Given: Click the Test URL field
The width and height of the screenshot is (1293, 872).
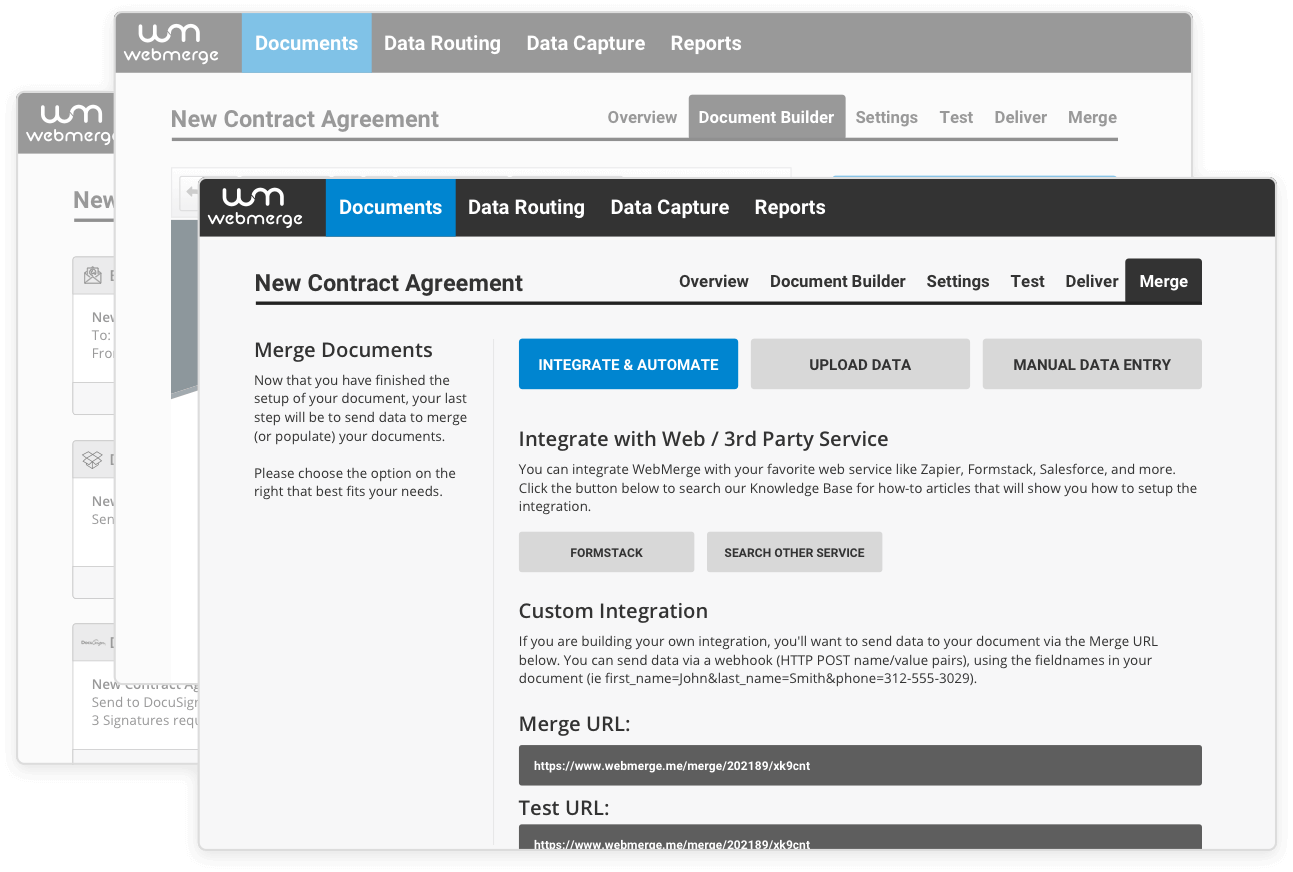Looking at the screenshot, I should coord(860,837).
